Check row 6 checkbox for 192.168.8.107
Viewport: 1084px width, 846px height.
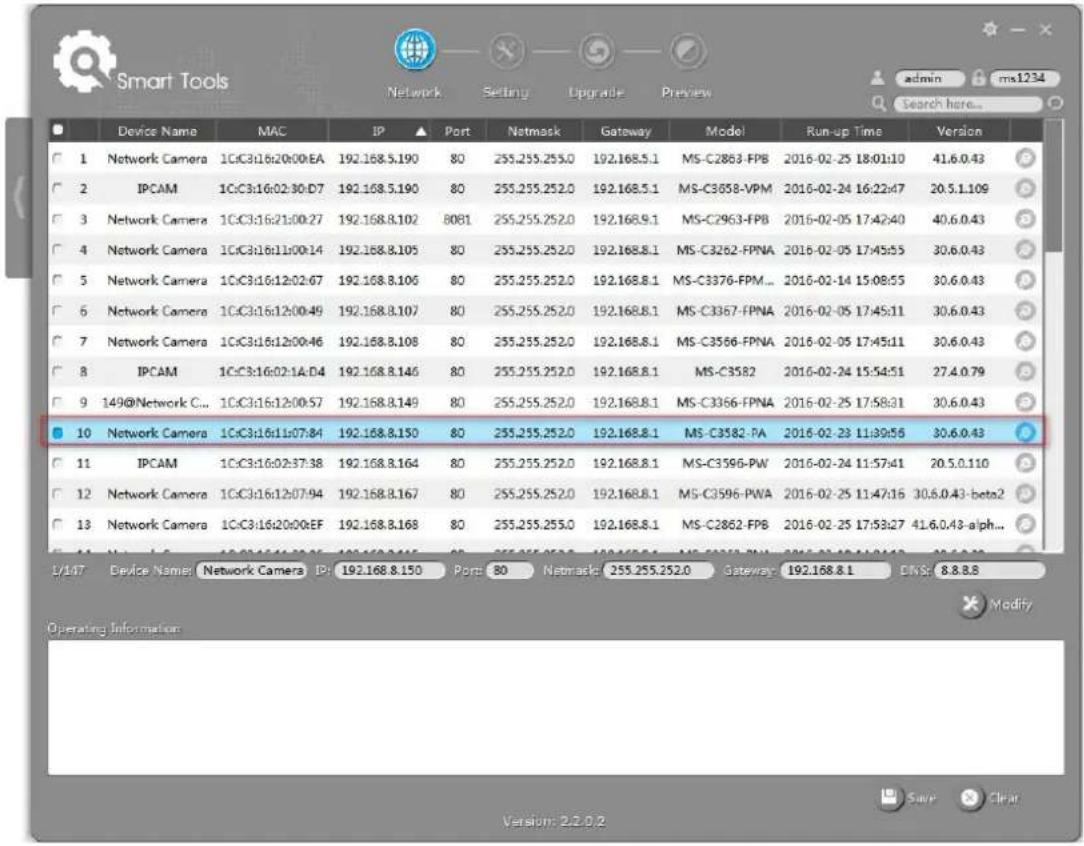pos(57,310)
